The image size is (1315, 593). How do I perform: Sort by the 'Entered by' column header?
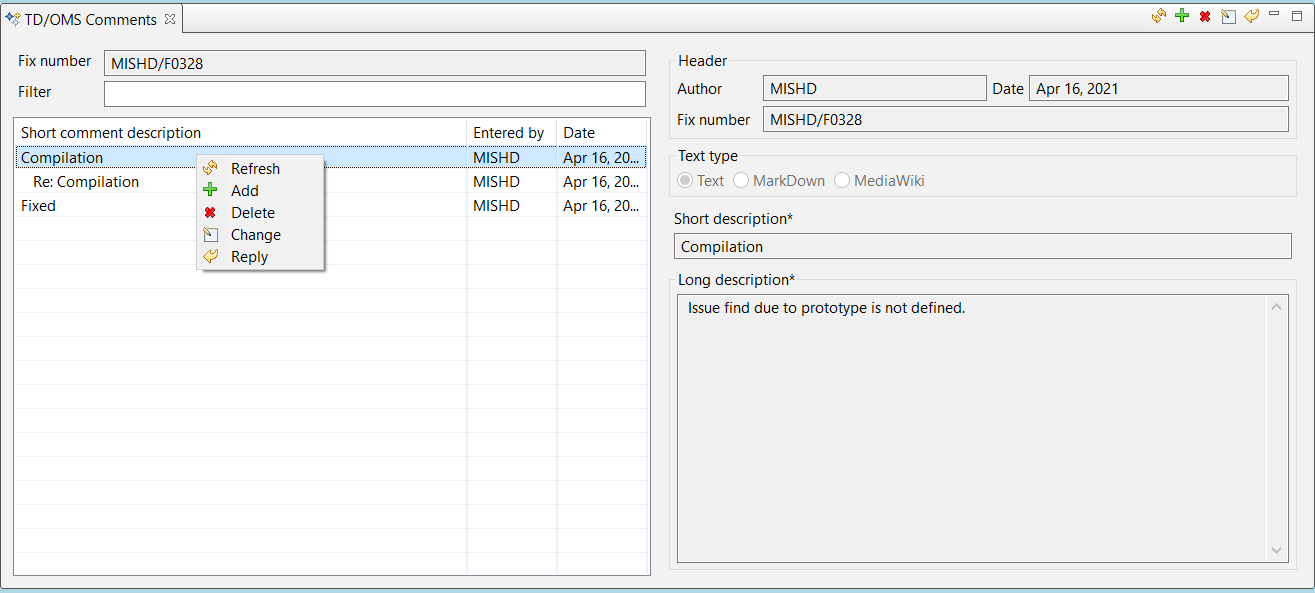click(x=509, y=133)
